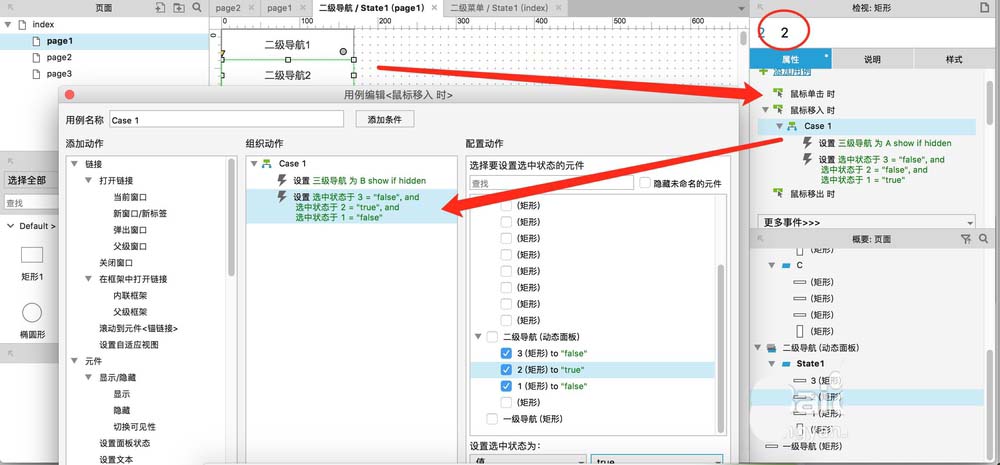Select the 新窗口/新标签 action
The height and width of the screenshot is (465, 1000).
tap(140, 213)
